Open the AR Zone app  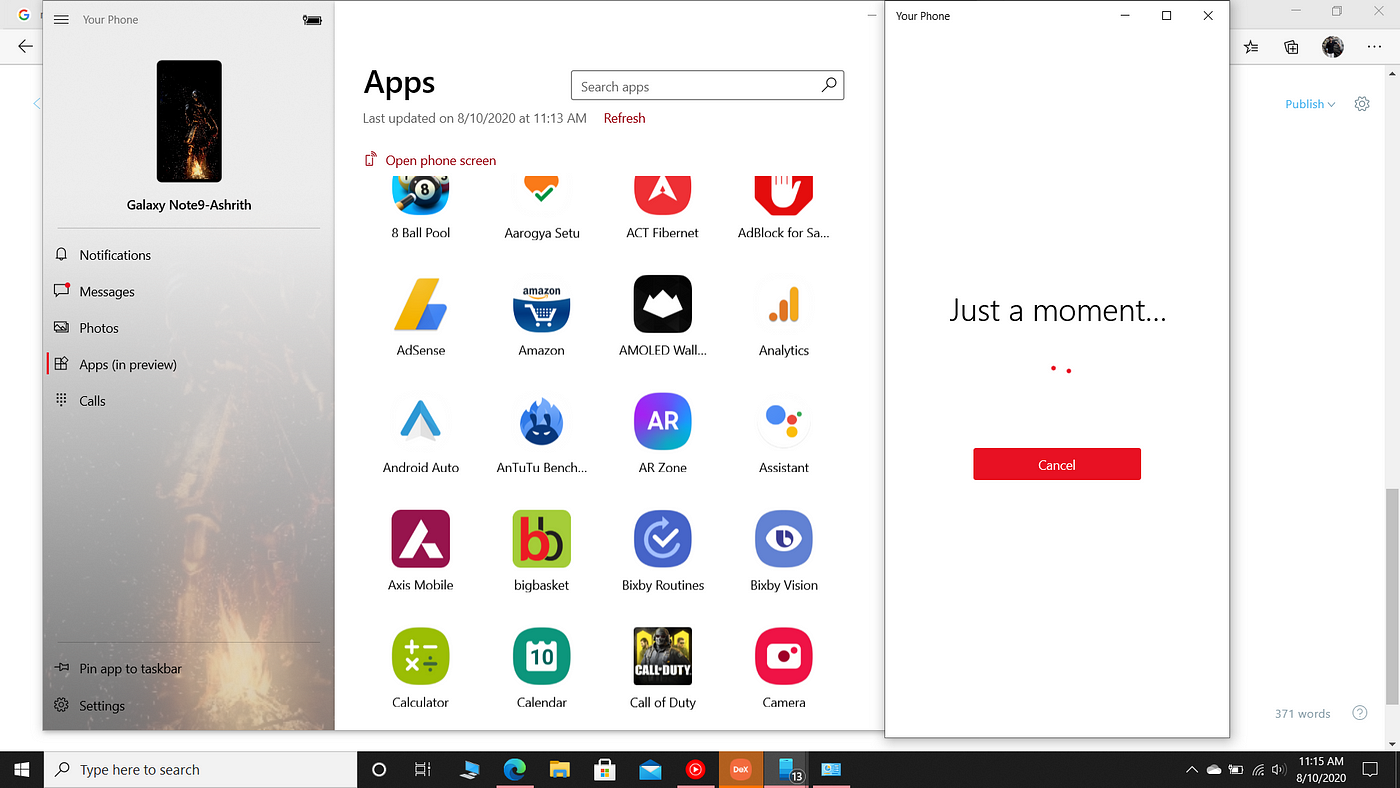pyautogui.click(x=662, y=421)
